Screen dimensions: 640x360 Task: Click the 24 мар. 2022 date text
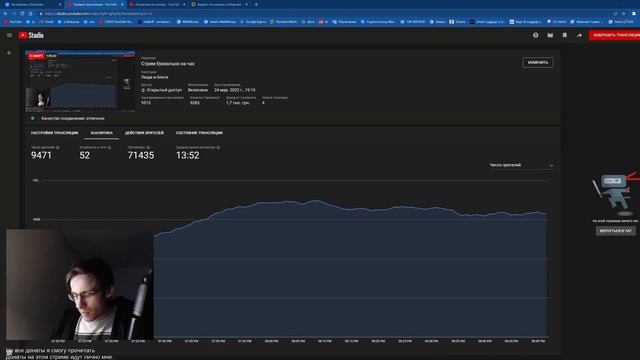click(235, 90)
